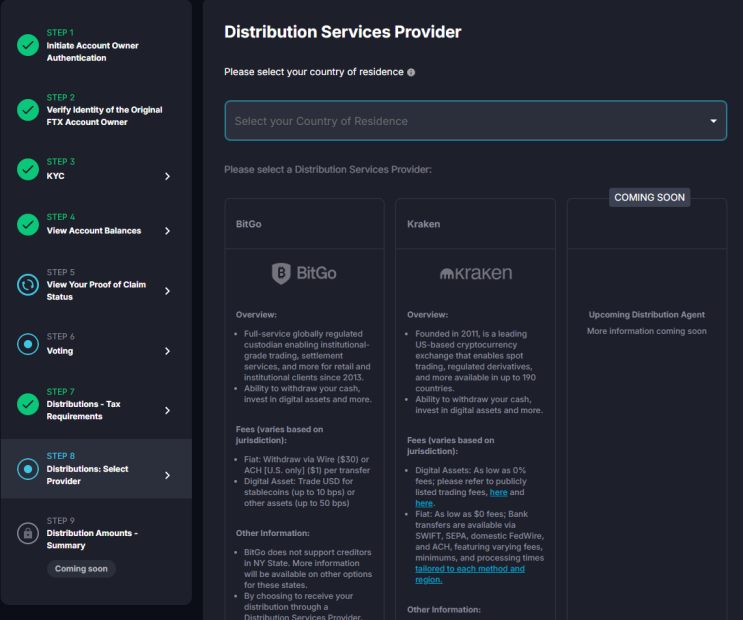Click the Coming soon pill under Step 9
This screenshot has width=743, height=620.
[81, 569]
